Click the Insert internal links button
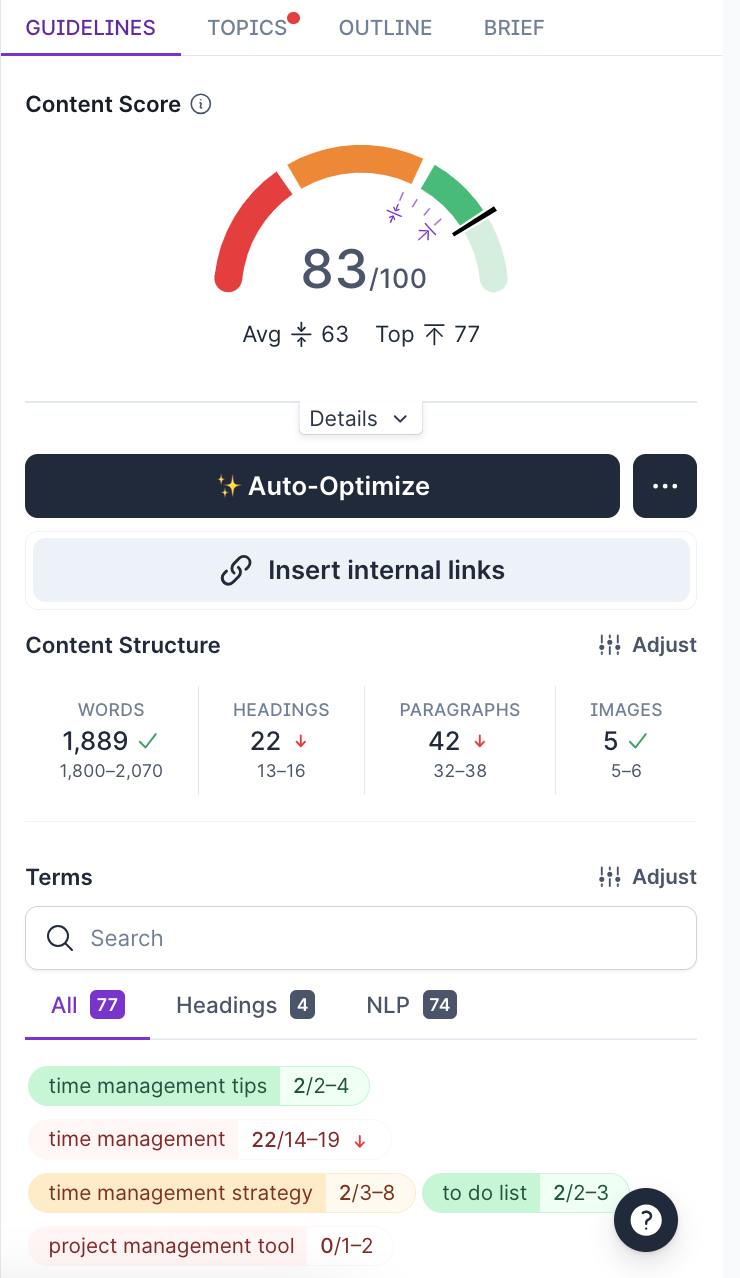The image size is (740, 1278). 361,571
